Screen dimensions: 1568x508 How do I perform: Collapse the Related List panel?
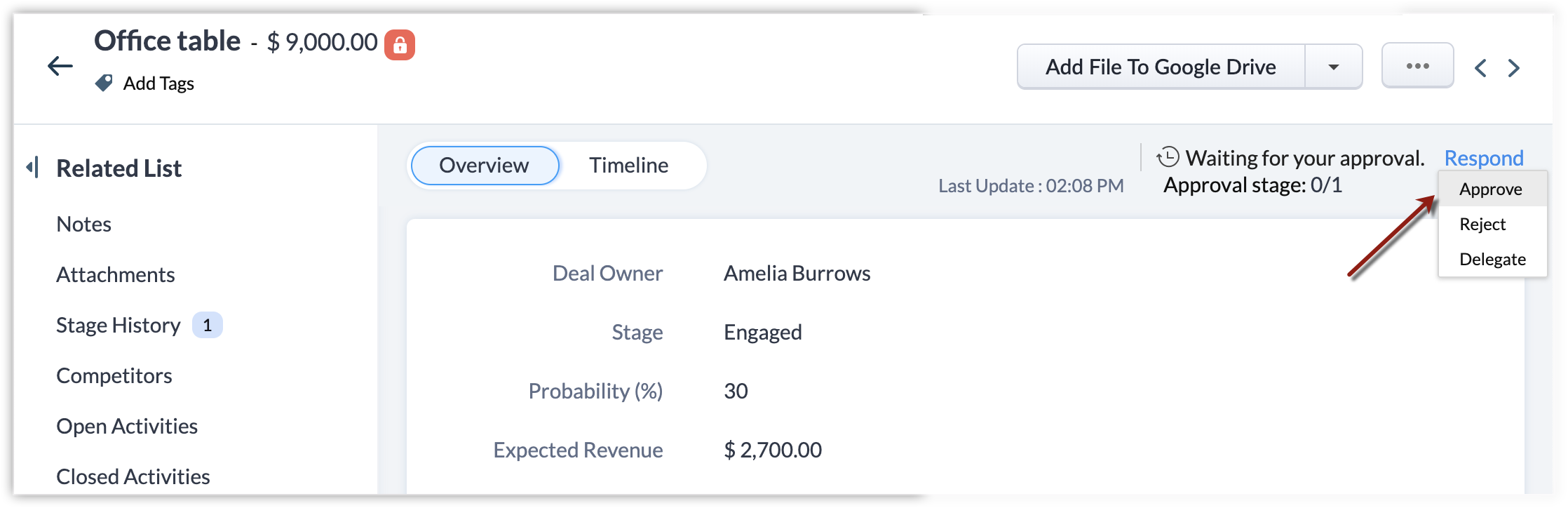pos(32,168)
